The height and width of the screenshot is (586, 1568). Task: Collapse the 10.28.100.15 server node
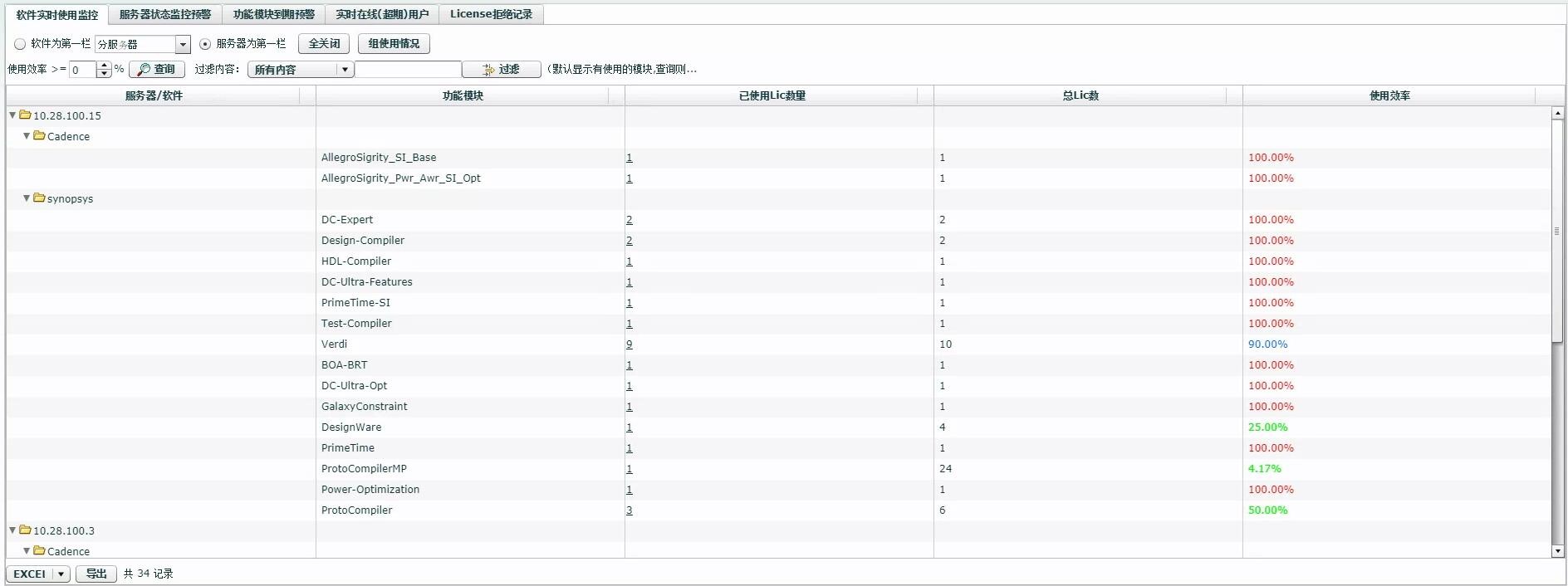(12, 115)
